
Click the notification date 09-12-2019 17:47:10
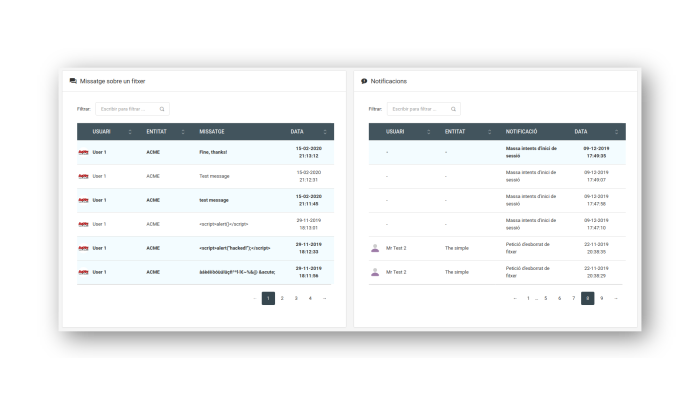click(596, 224)
